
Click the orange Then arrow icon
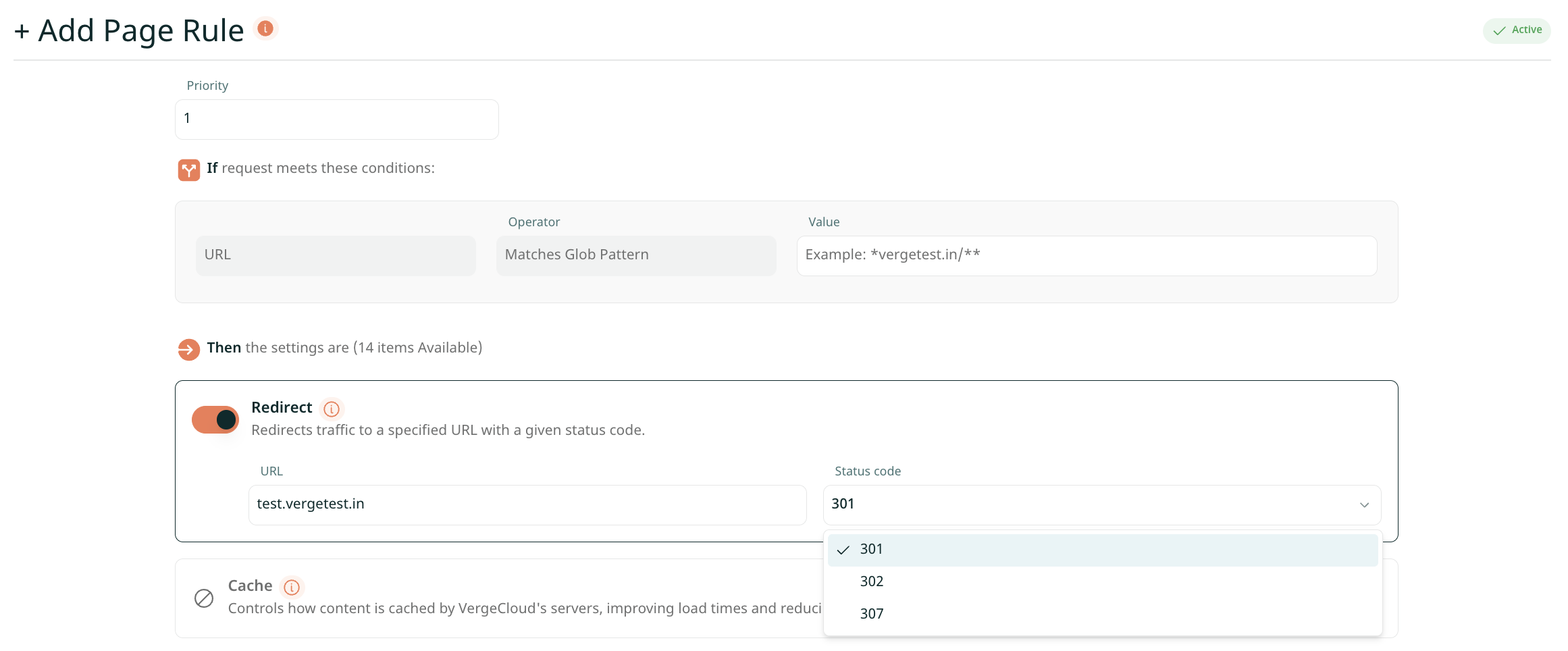(x=189, y=350)
